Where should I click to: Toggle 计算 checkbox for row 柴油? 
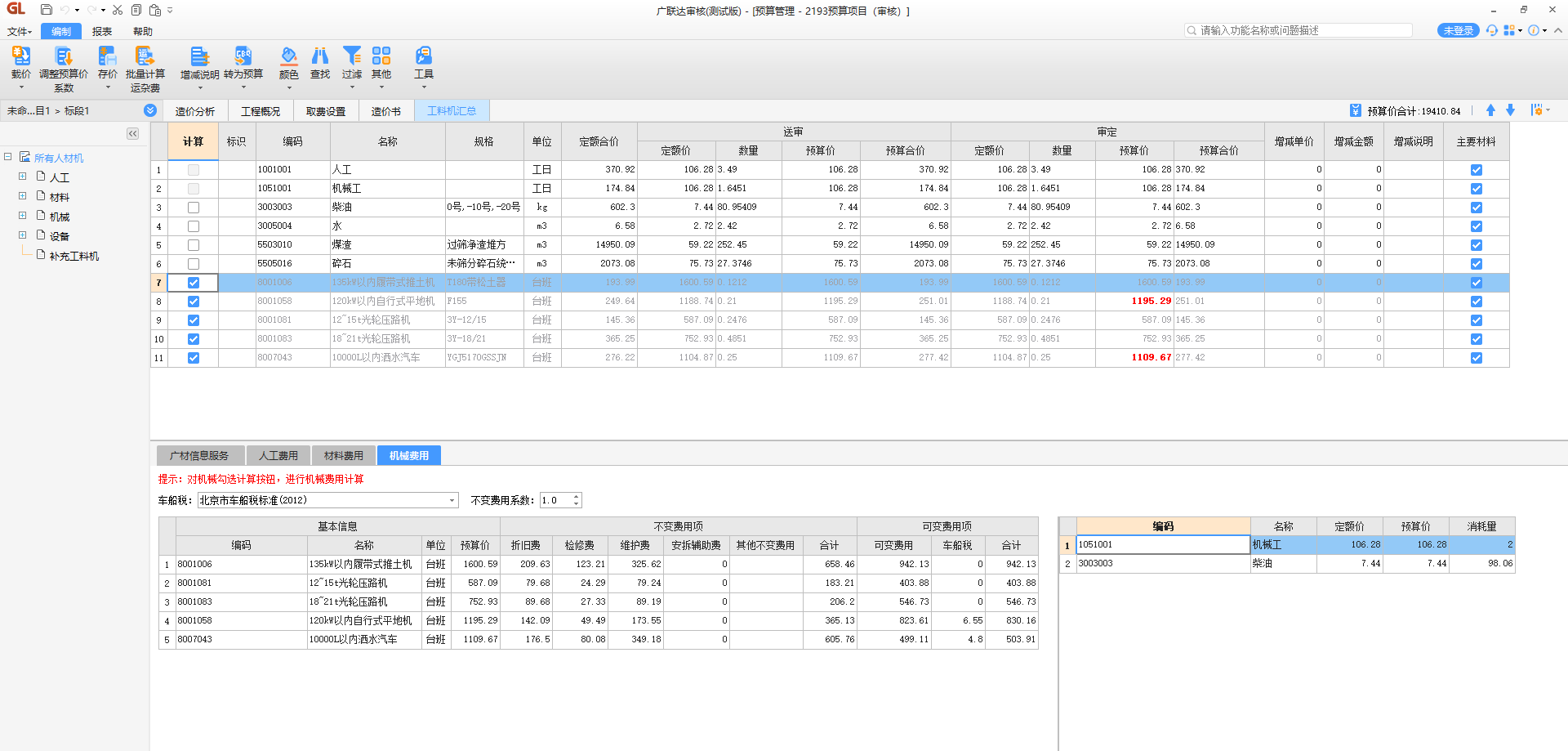tap(194, 208)
